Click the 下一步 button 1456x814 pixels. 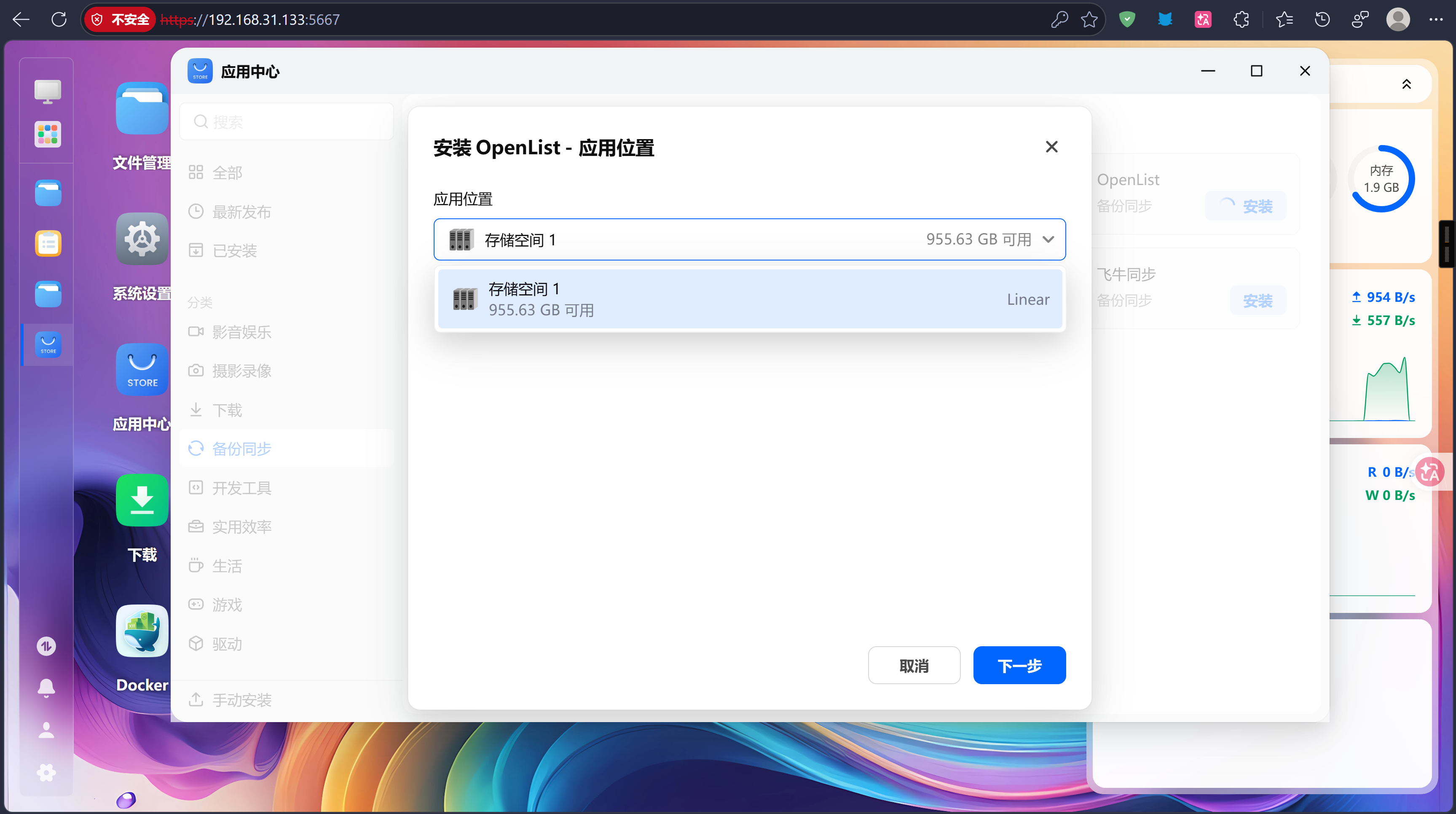[1019, 665]
